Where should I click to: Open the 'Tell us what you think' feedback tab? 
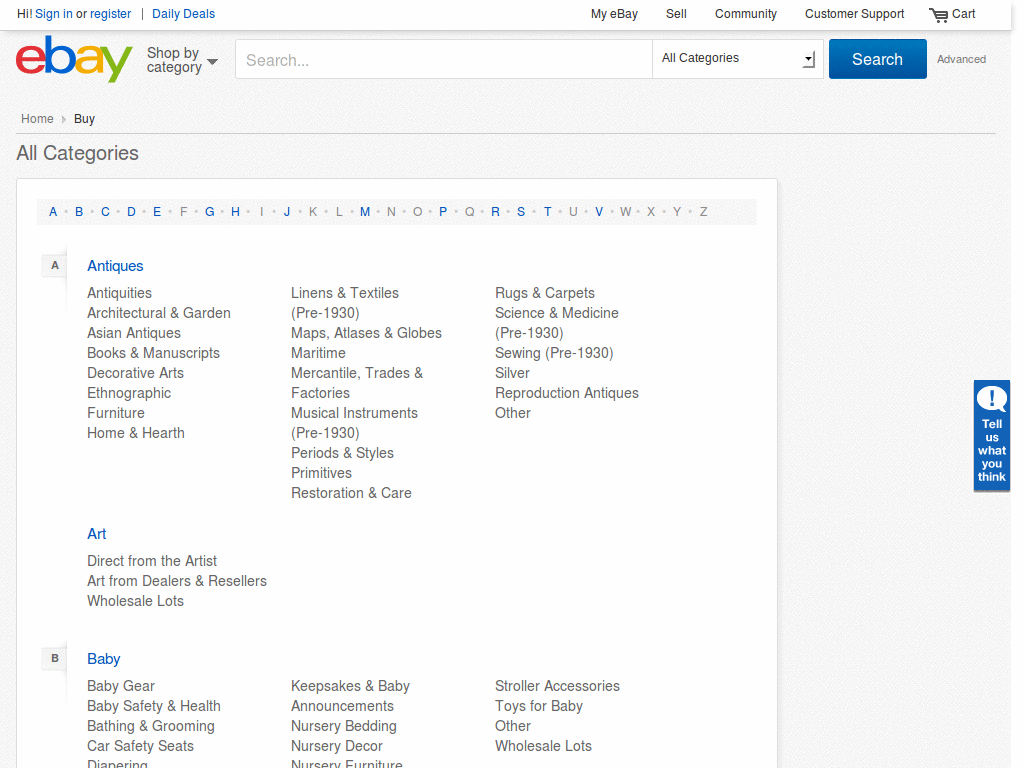[991, 436]
